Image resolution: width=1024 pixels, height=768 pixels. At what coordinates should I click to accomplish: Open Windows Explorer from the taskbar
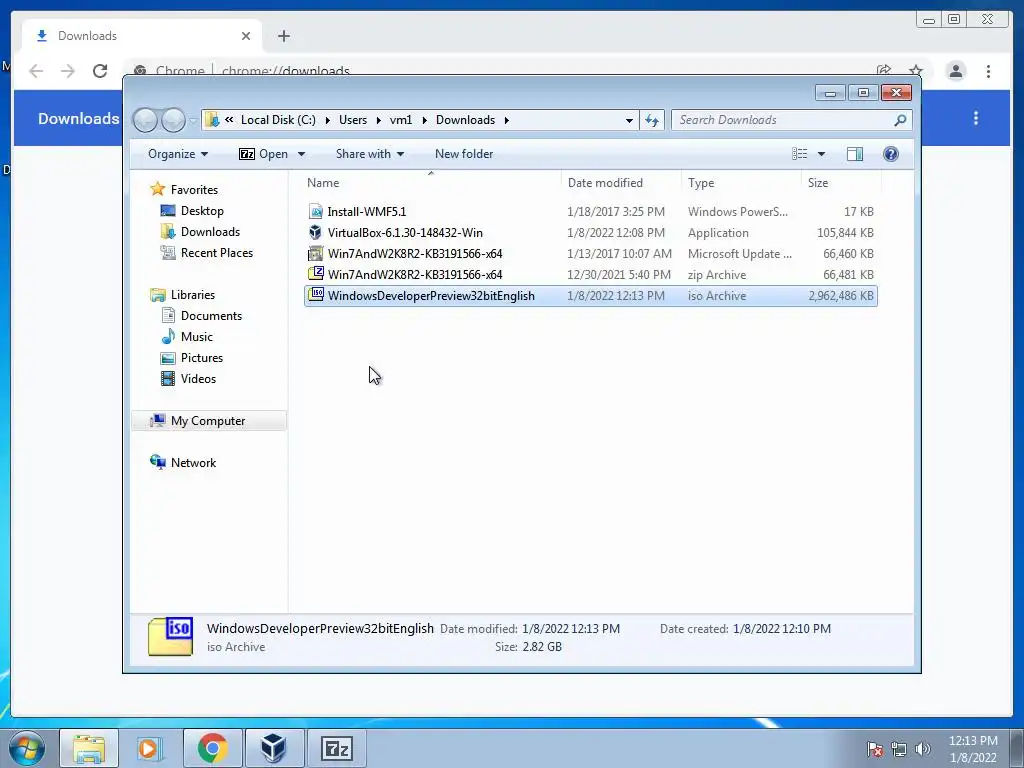coord(89,749)
